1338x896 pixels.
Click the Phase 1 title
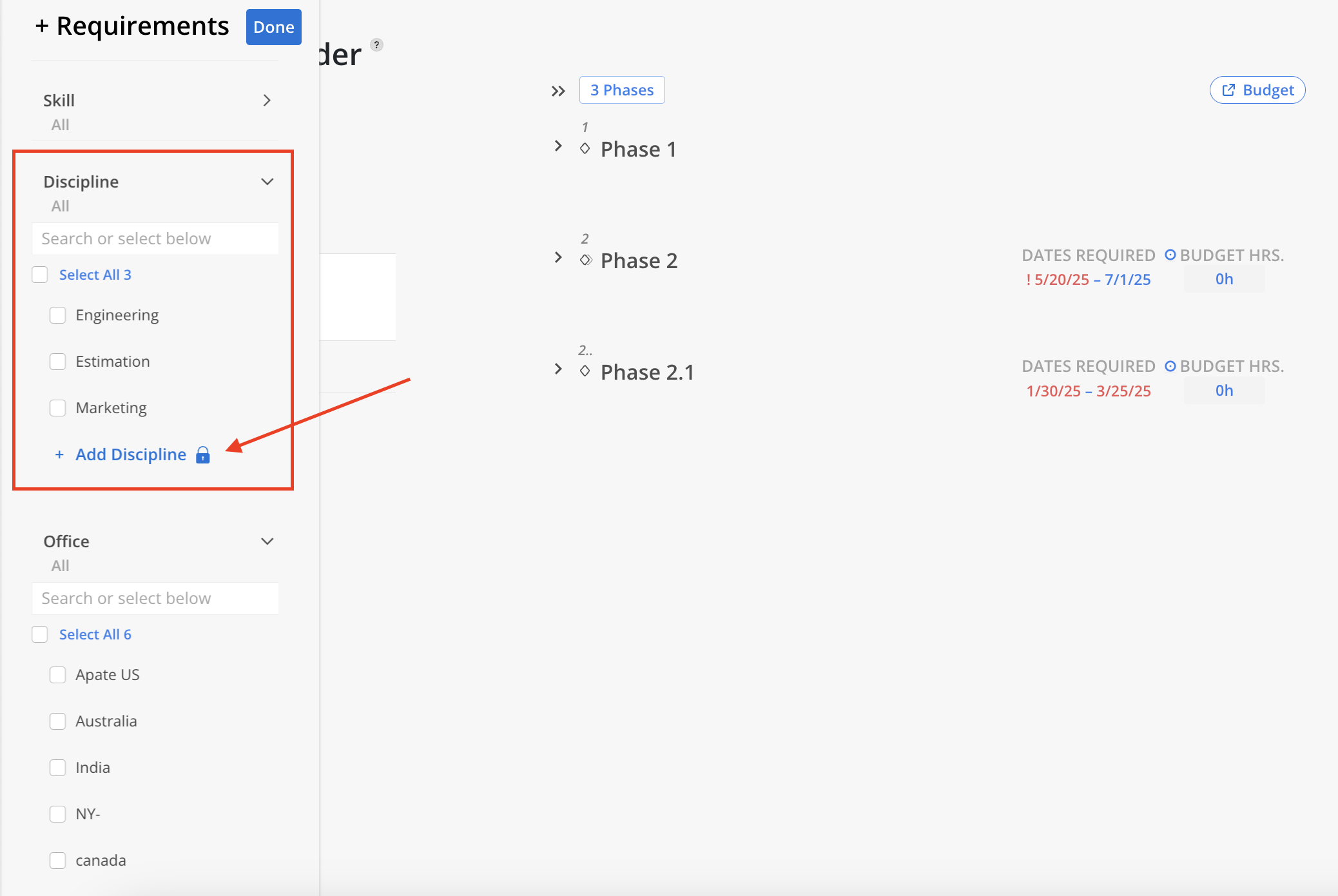pyautogui.click(x=639, y=149)
